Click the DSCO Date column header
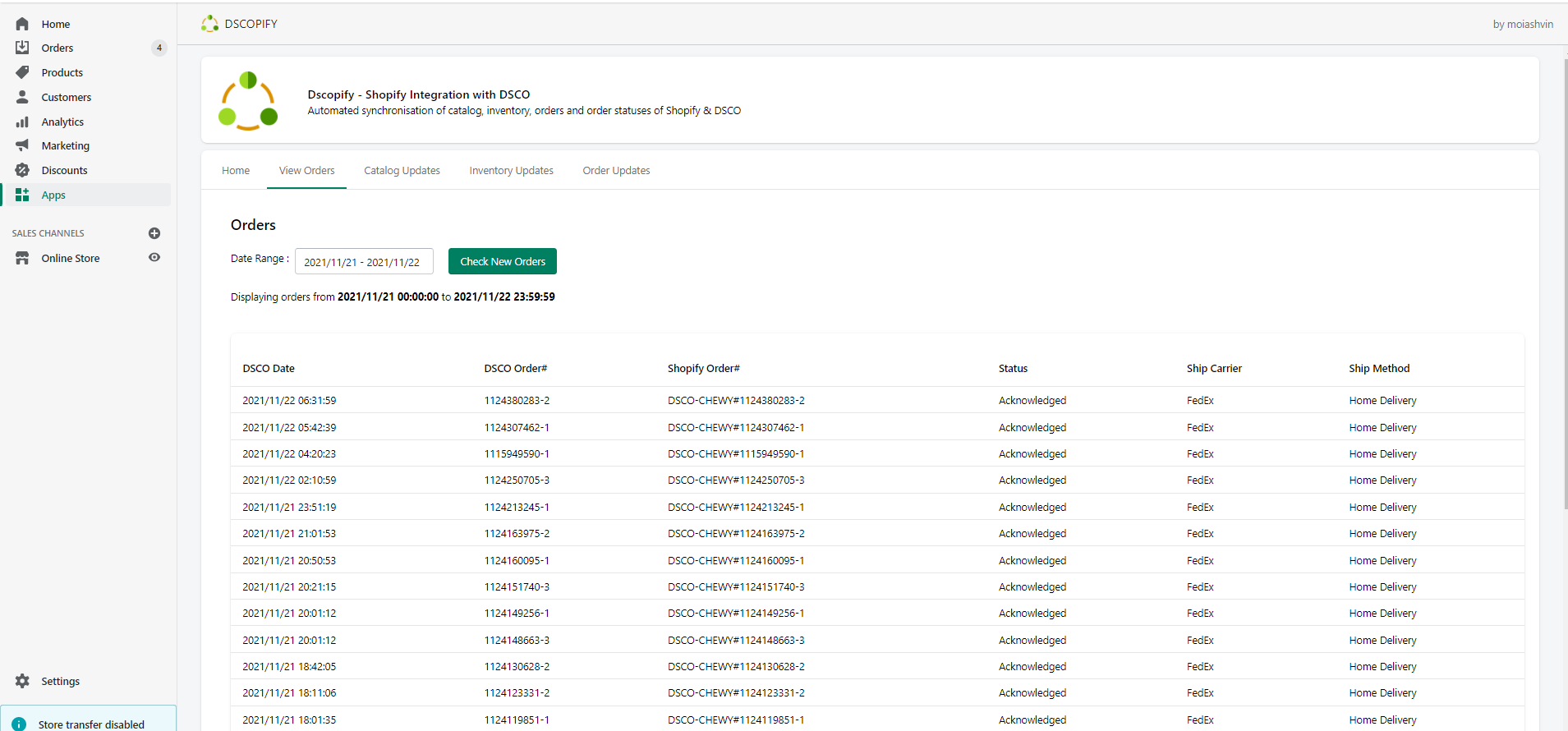The image size is (1568, 731). click(x=269, y=368)
